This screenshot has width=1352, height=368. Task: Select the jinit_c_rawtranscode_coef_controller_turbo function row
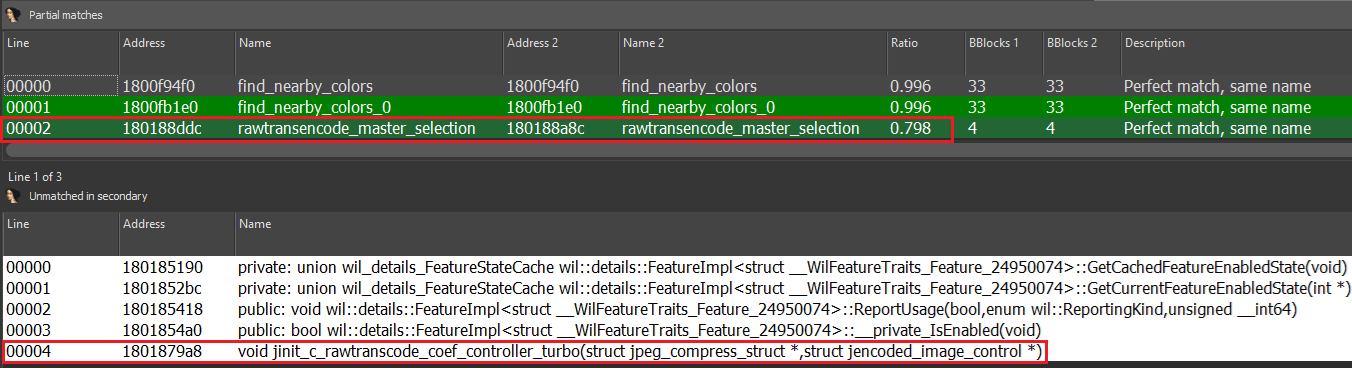(676, 351)
